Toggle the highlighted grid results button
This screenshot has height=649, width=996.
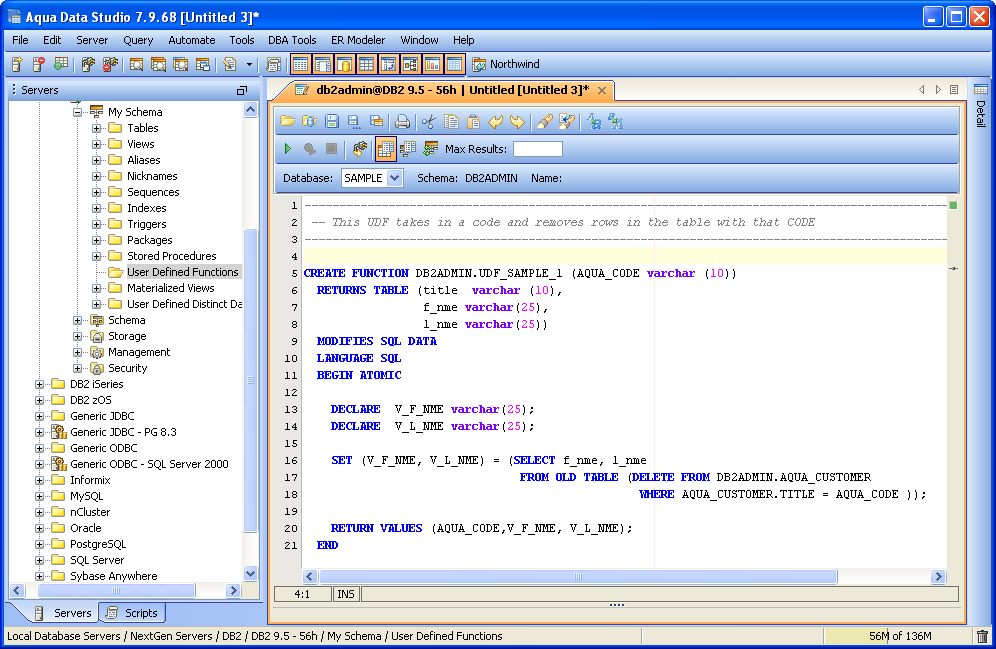pos(385,149)
